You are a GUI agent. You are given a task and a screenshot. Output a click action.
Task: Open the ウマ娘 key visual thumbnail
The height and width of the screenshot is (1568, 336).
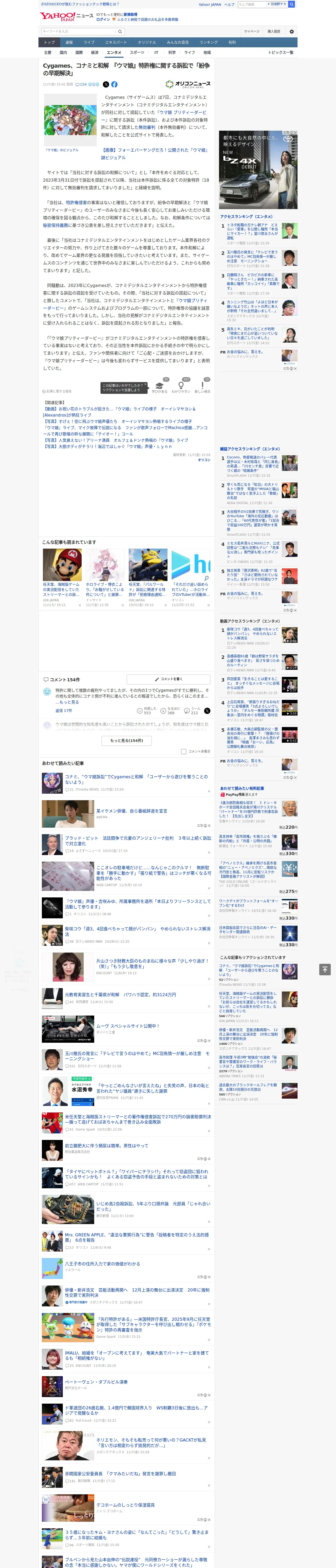70,120
